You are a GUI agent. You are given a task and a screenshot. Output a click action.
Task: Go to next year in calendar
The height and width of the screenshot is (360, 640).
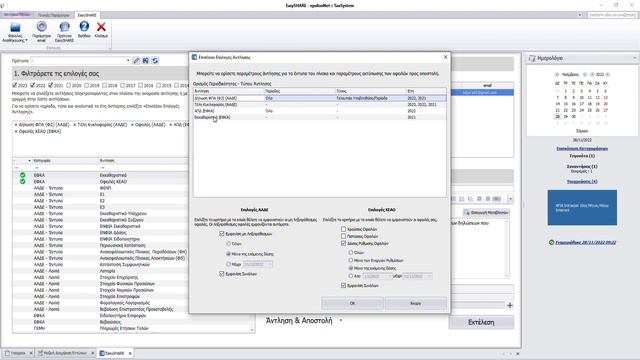608,75
